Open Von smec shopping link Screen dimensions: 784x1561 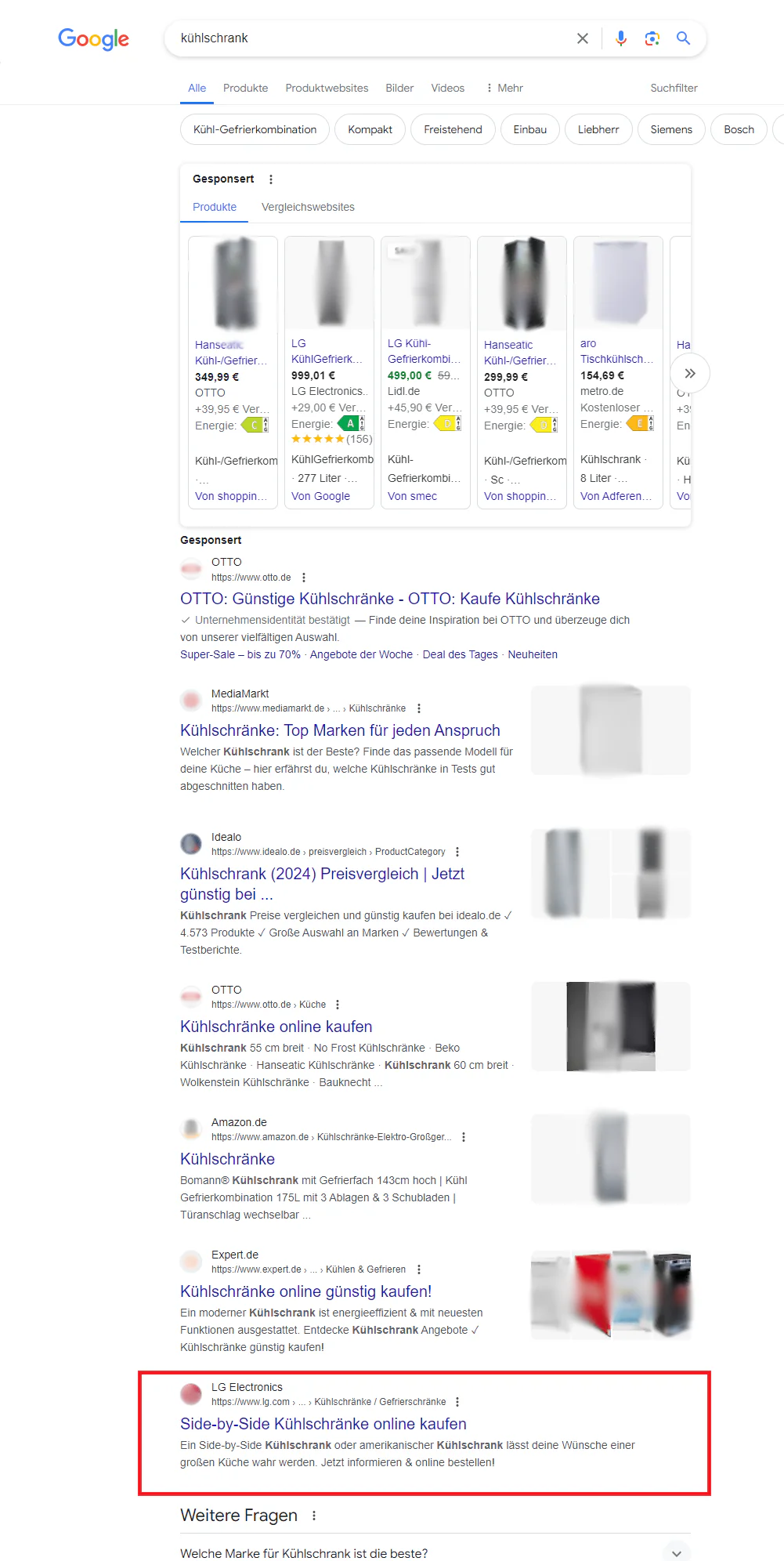click(x=412, y=496)
